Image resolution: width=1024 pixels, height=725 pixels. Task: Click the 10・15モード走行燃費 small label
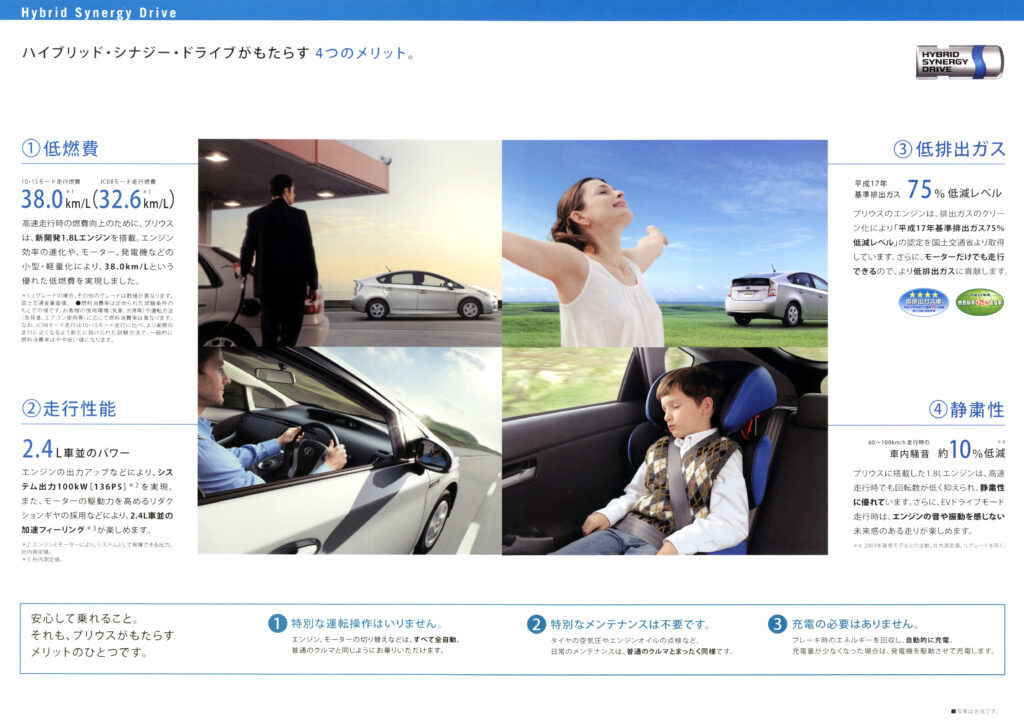[50, 182]
